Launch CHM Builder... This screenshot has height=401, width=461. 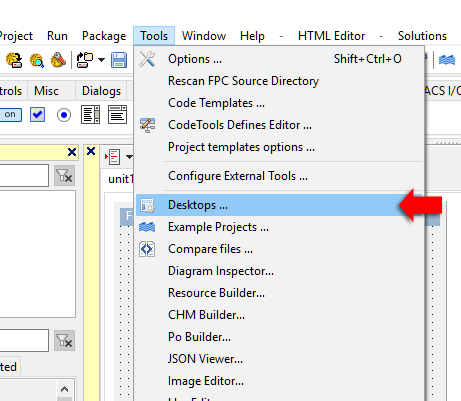tap(279, 315)
